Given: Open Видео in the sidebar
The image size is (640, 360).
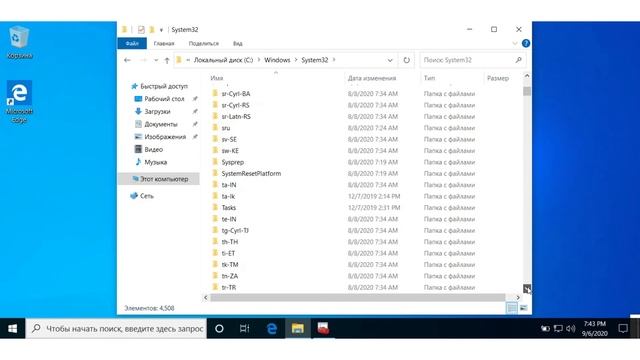Looking at the screenshot, I should (153, 149).
